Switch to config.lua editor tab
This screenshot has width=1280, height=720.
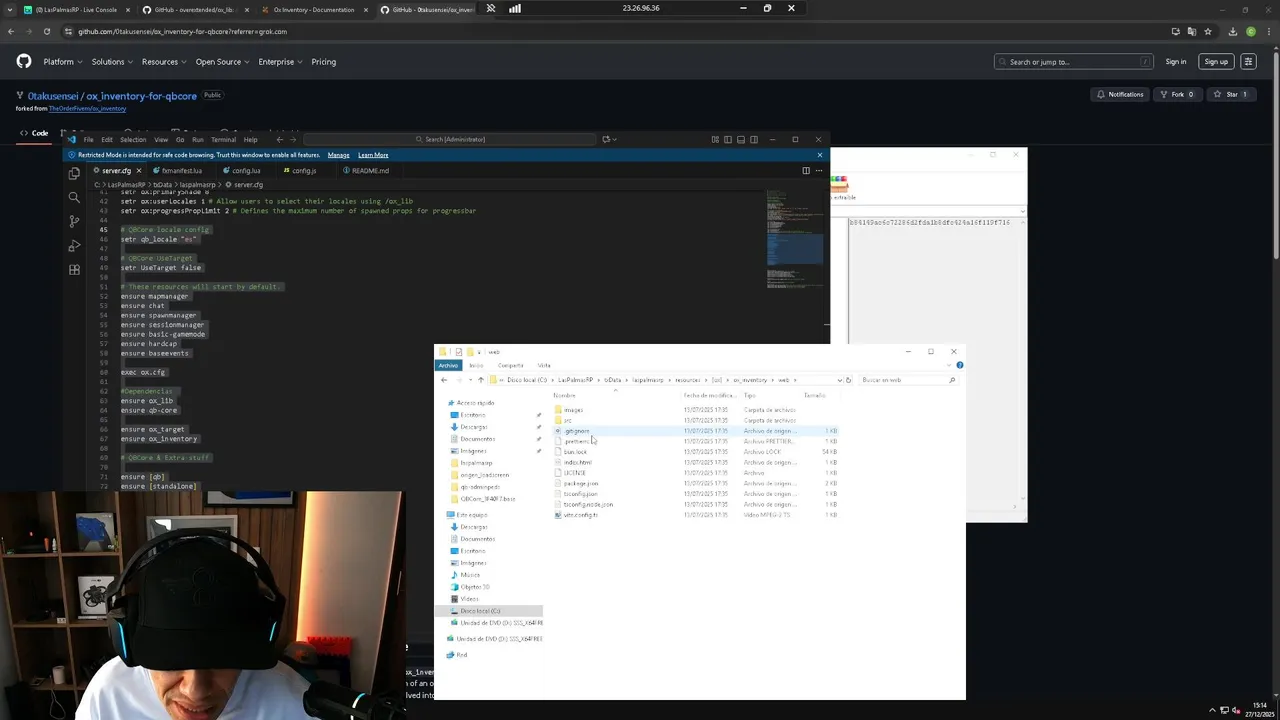tap(245, 170)
